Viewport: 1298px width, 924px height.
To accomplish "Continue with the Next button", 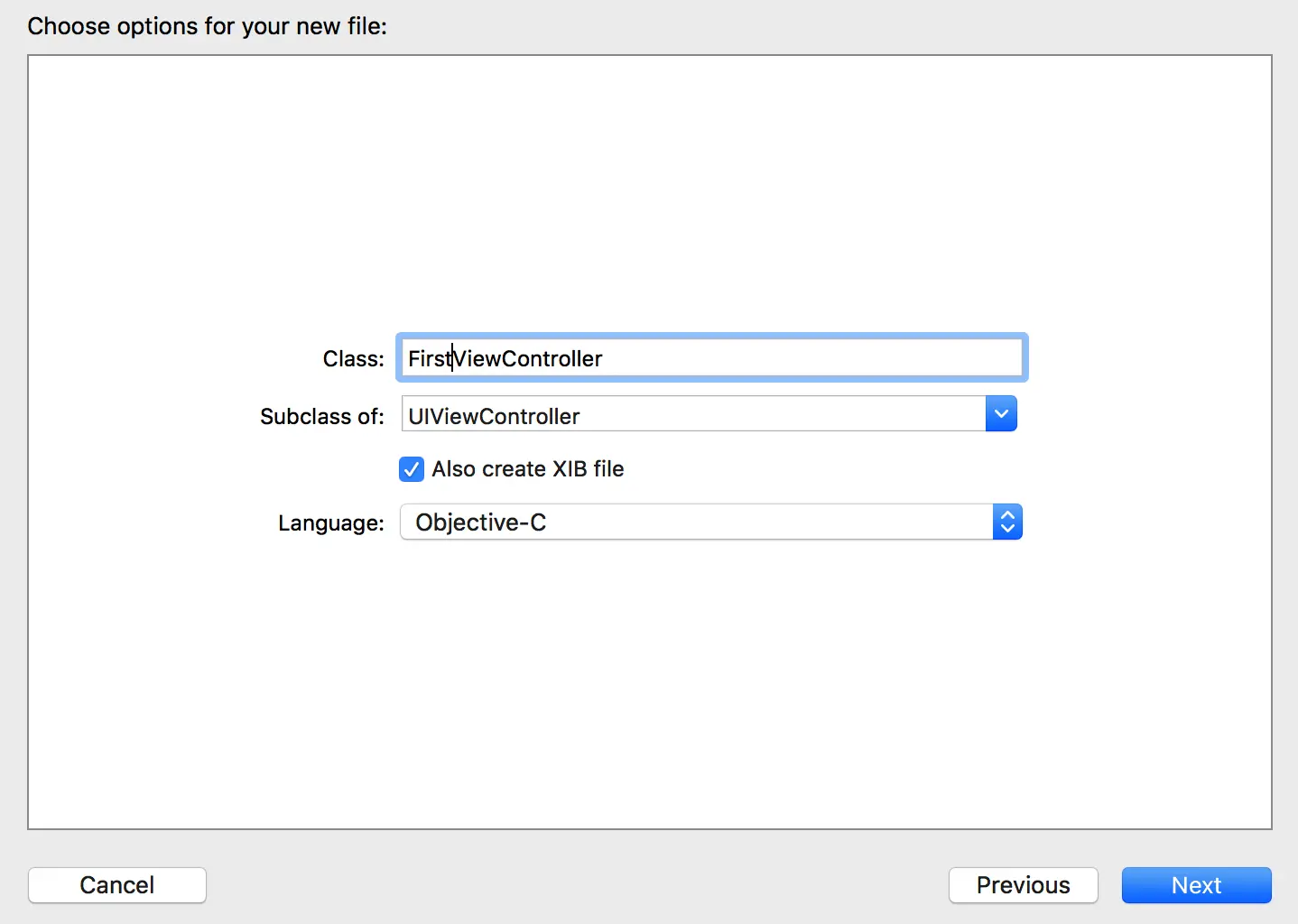I will point(1197,885).
